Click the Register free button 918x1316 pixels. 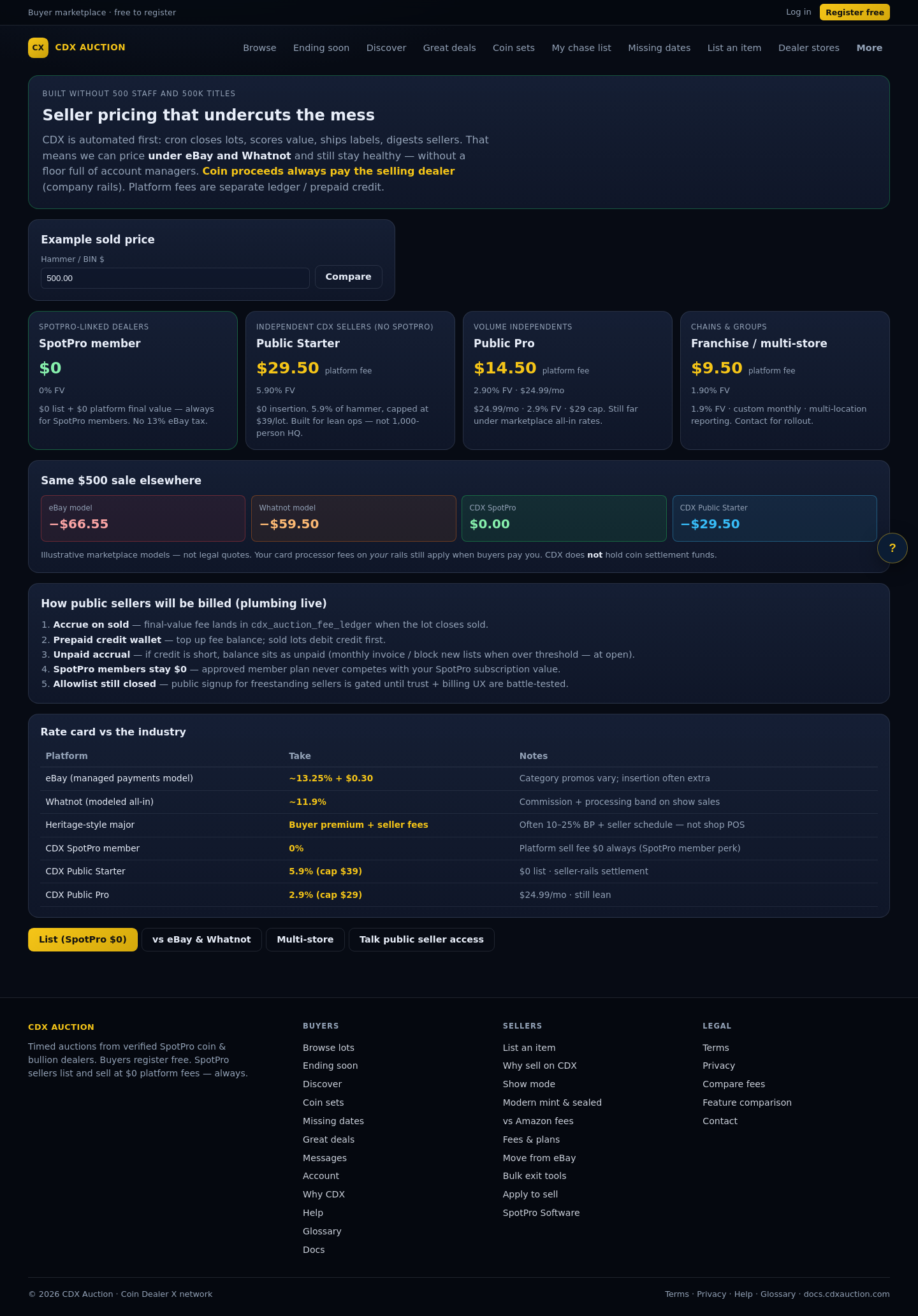(x=855, y=12)
